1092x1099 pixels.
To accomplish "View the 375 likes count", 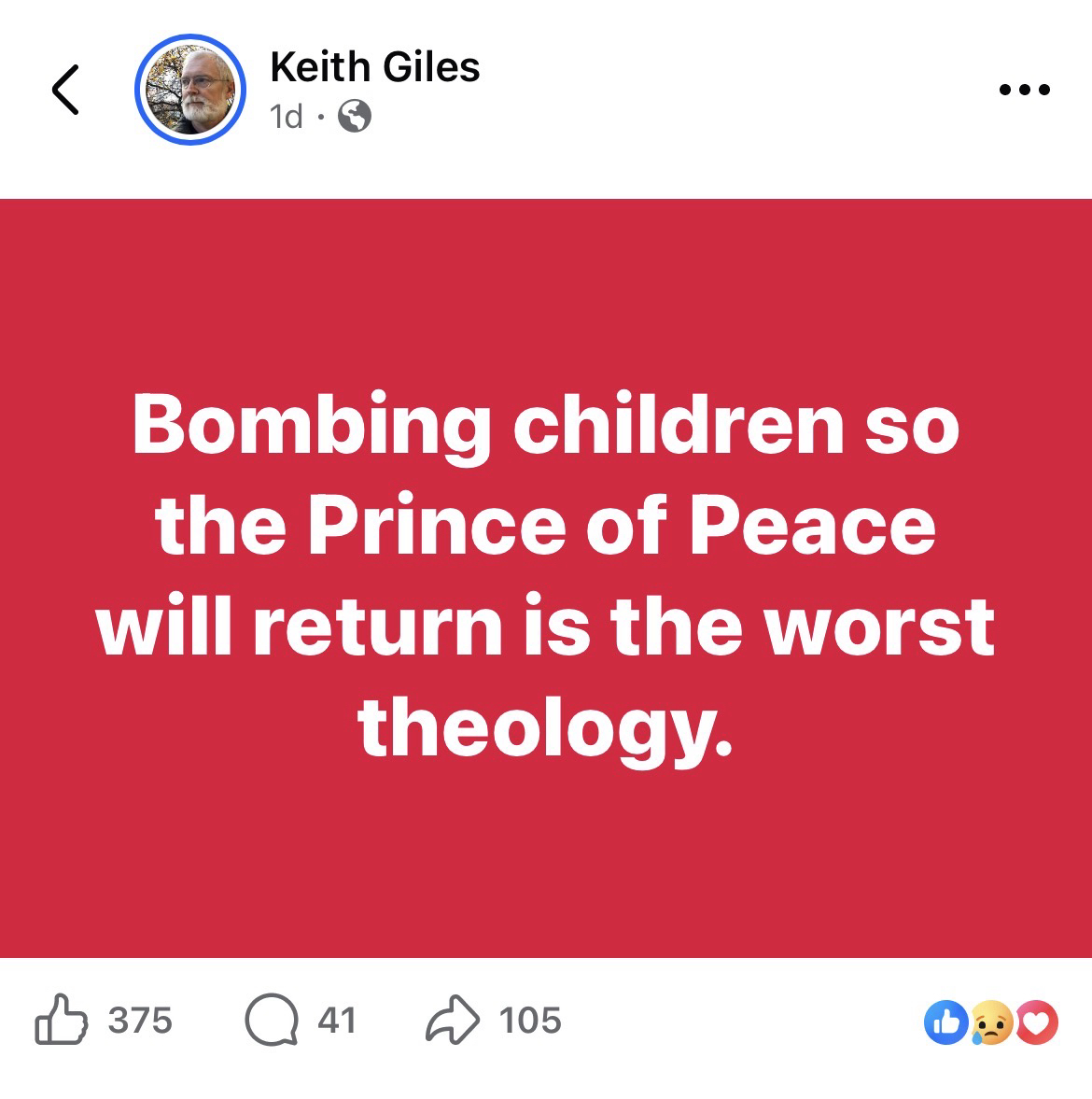I will [140, 1021].
